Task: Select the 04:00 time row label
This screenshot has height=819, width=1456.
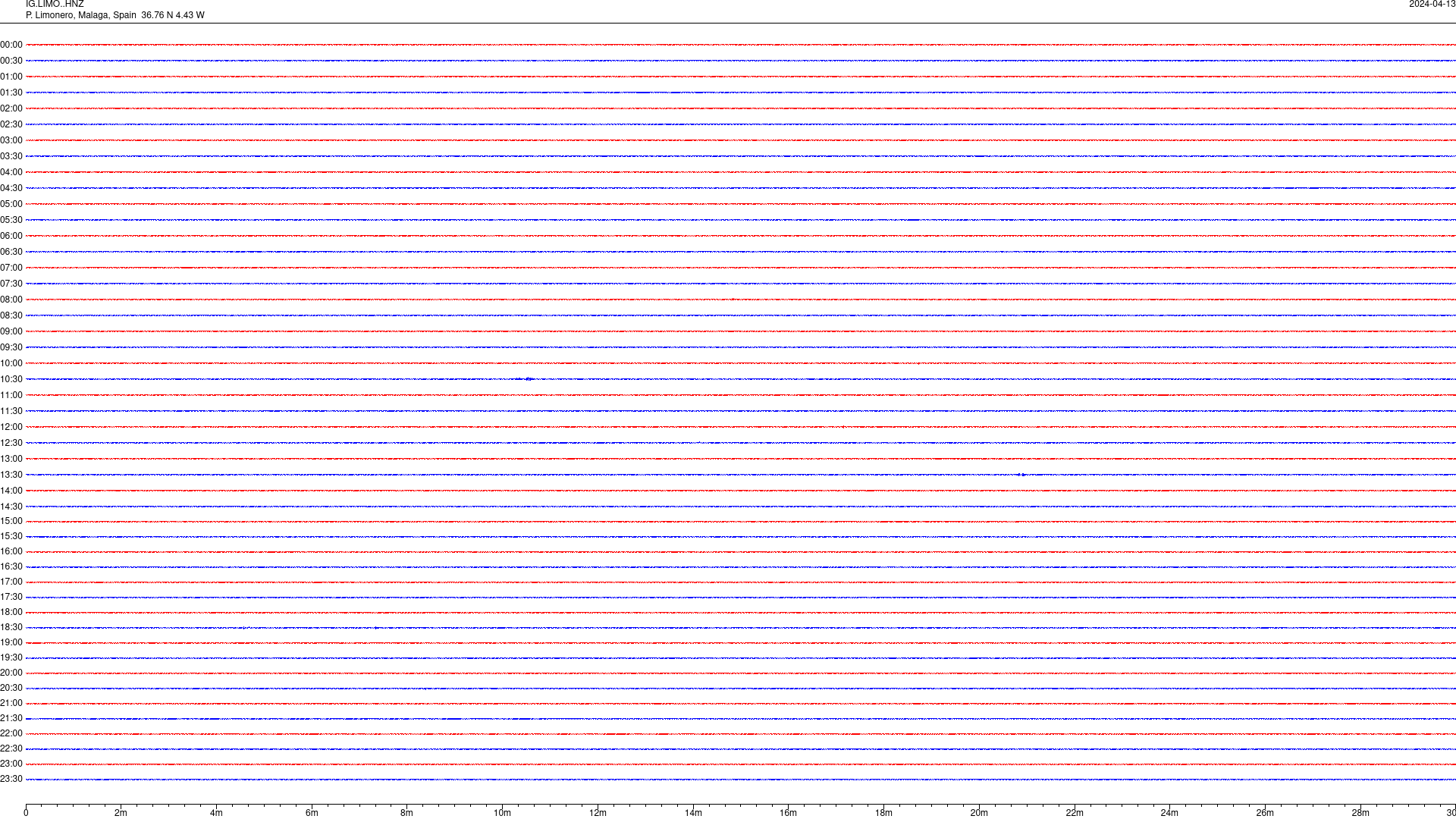Action: pyautogui.click(x=11, y=172)
